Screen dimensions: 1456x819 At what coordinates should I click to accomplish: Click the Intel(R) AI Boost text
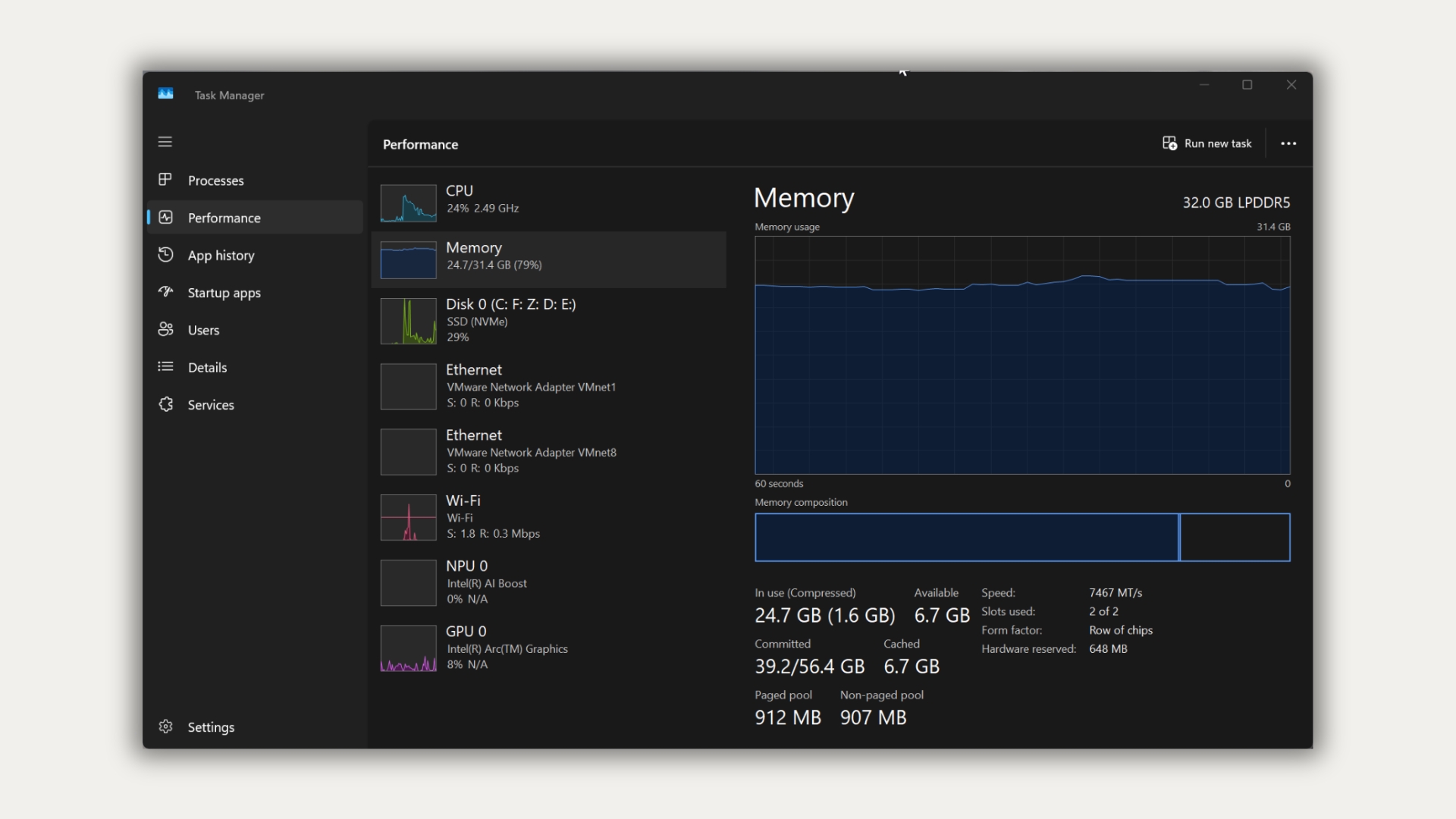point(486,583)
